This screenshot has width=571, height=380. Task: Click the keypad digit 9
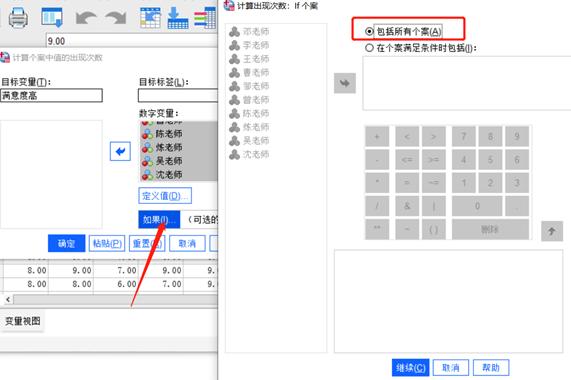[517, 136]
